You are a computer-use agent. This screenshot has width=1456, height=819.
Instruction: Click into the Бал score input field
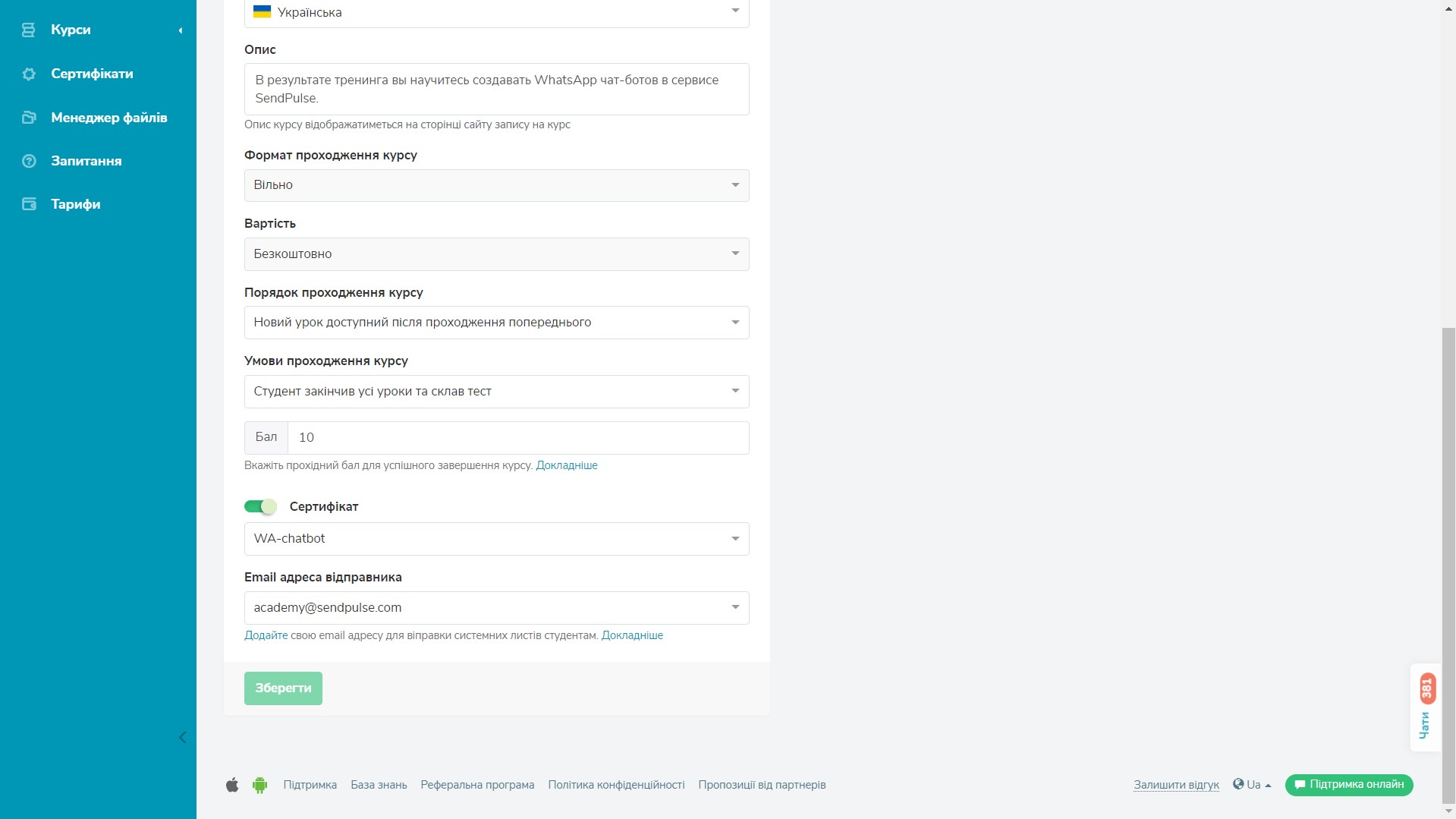pyautogui.click(x=518, y=438)
